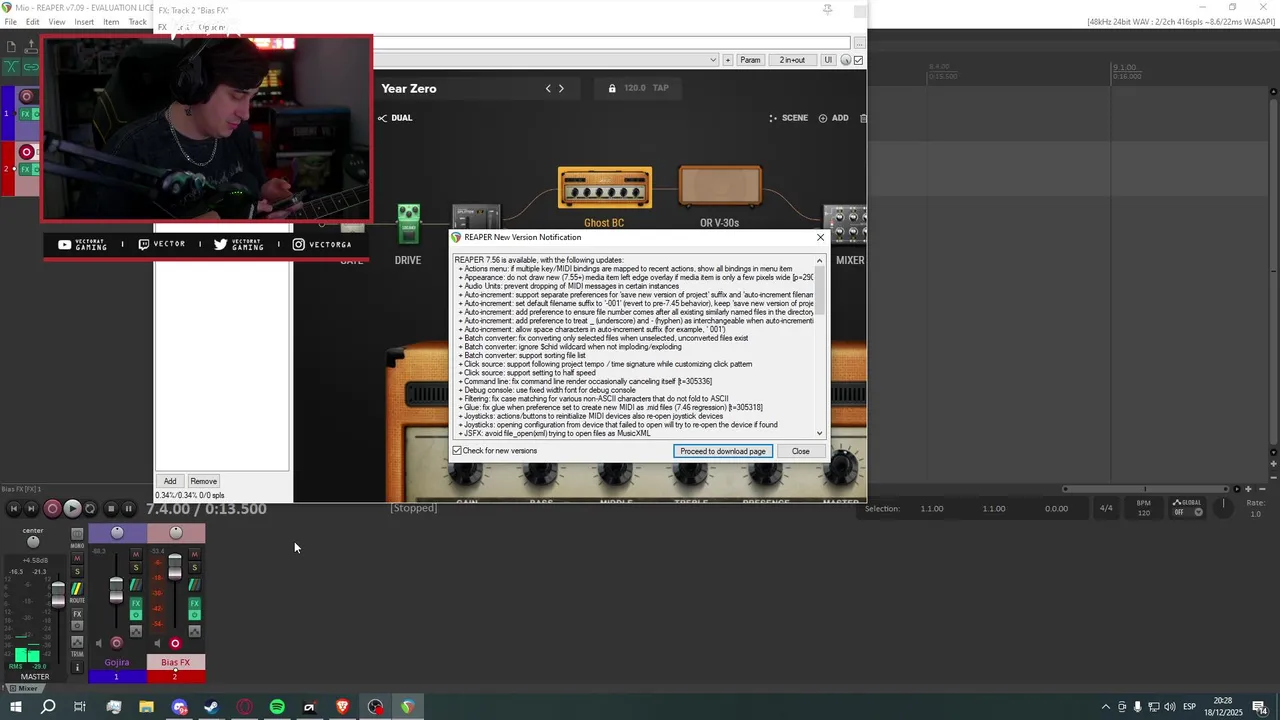Click the transport Stop button

point(111,508)
